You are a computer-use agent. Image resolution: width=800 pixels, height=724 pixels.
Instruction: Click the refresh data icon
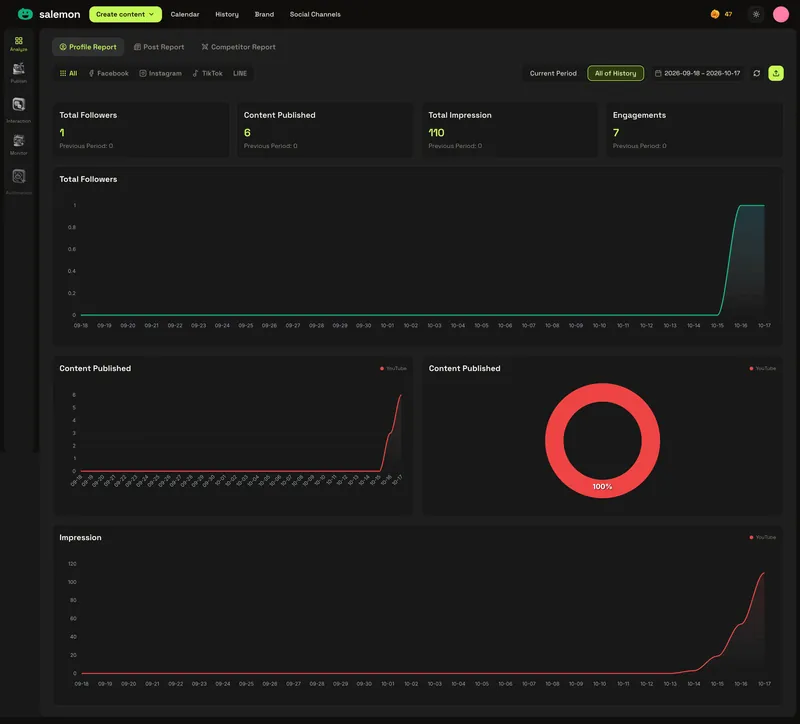(x=757, y=73)
